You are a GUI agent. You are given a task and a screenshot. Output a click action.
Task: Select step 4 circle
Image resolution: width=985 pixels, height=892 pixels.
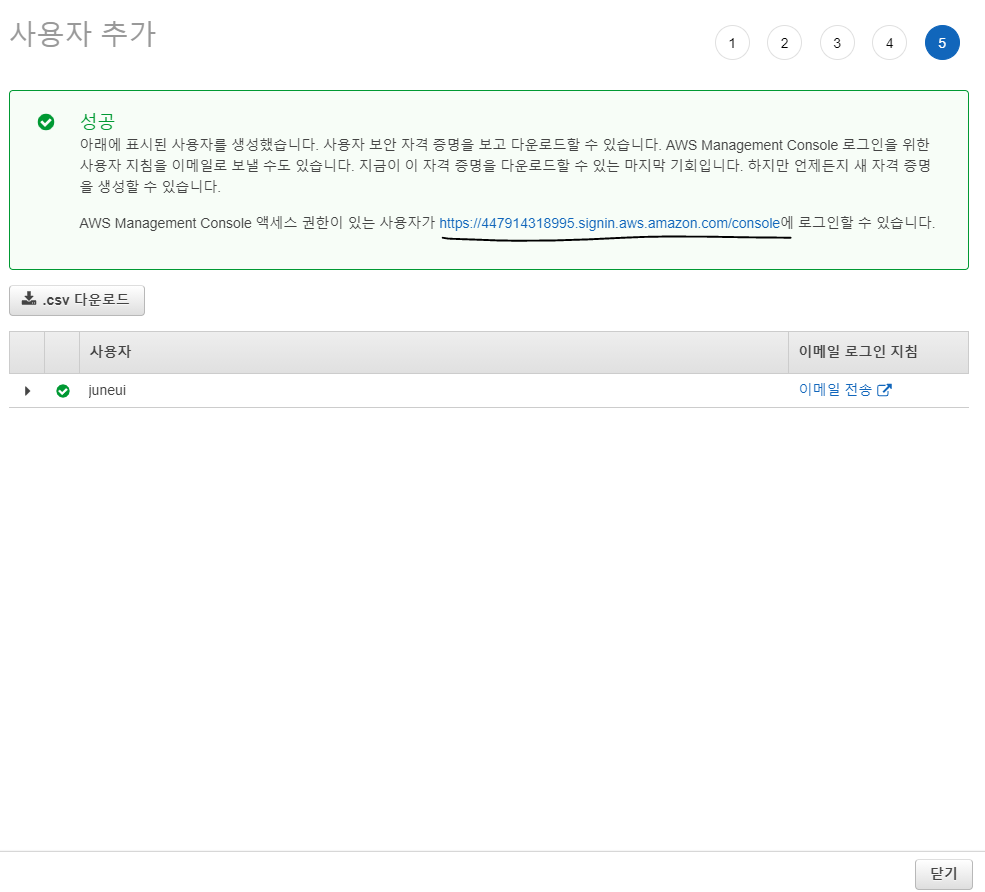889,43
